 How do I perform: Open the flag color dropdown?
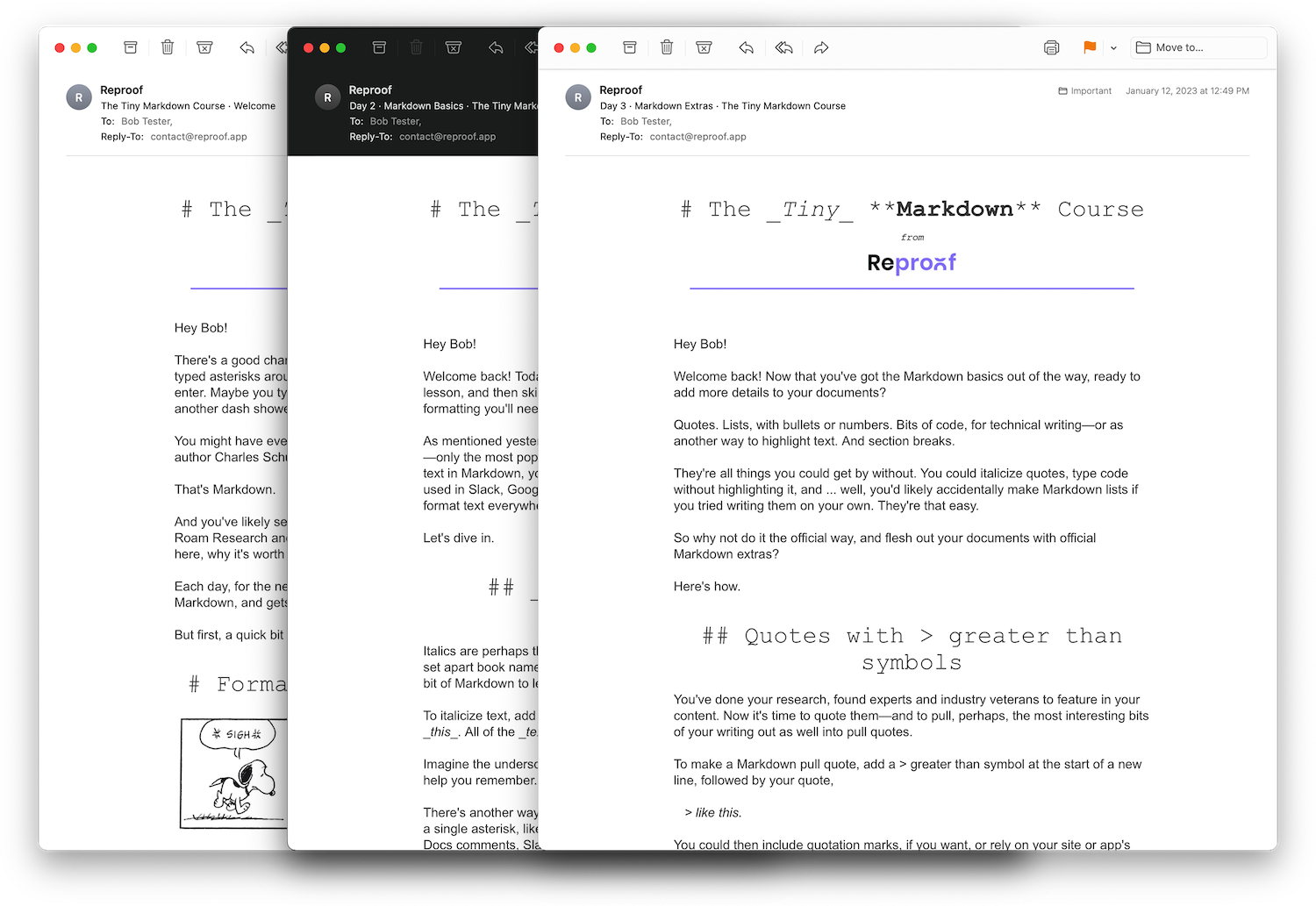1112,47
